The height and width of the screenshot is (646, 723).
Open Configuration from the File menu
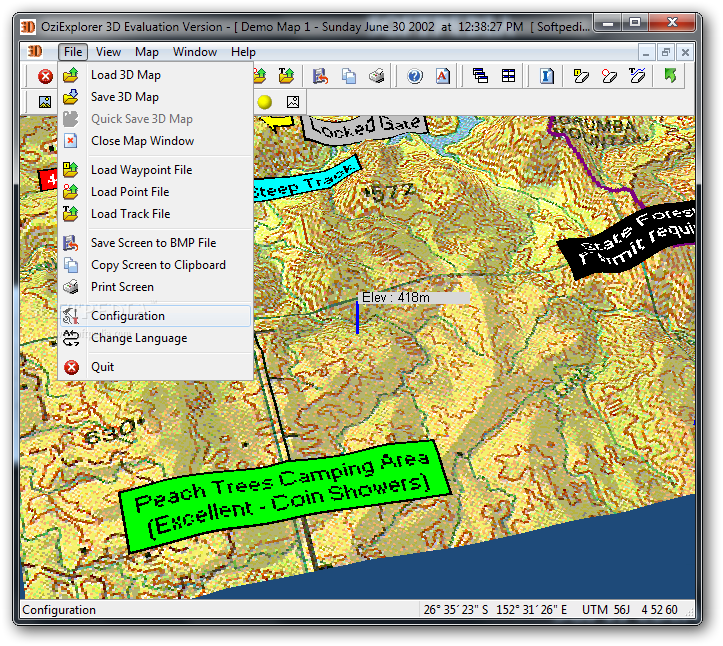(156, 316)
